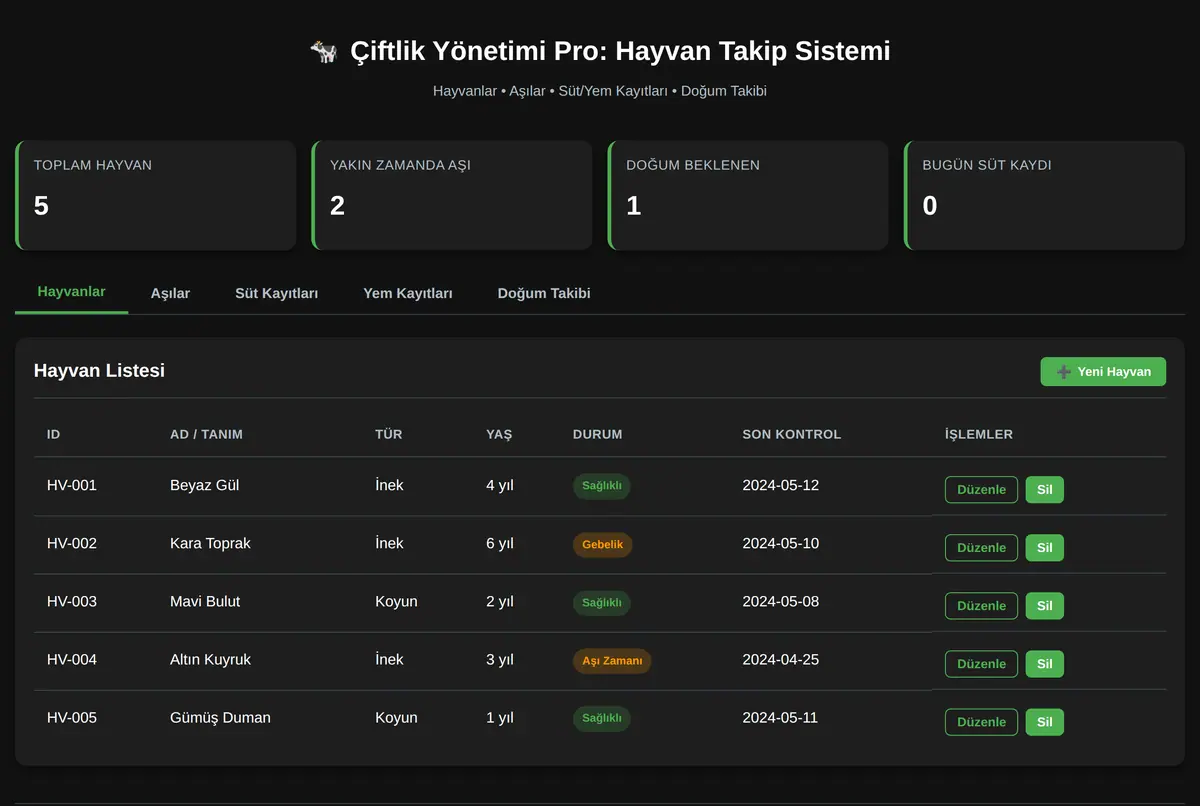This screenshot has width=1200, height=806.
Task: Show the Doğum Takibi tab
Action: click(x=544, y=293)
